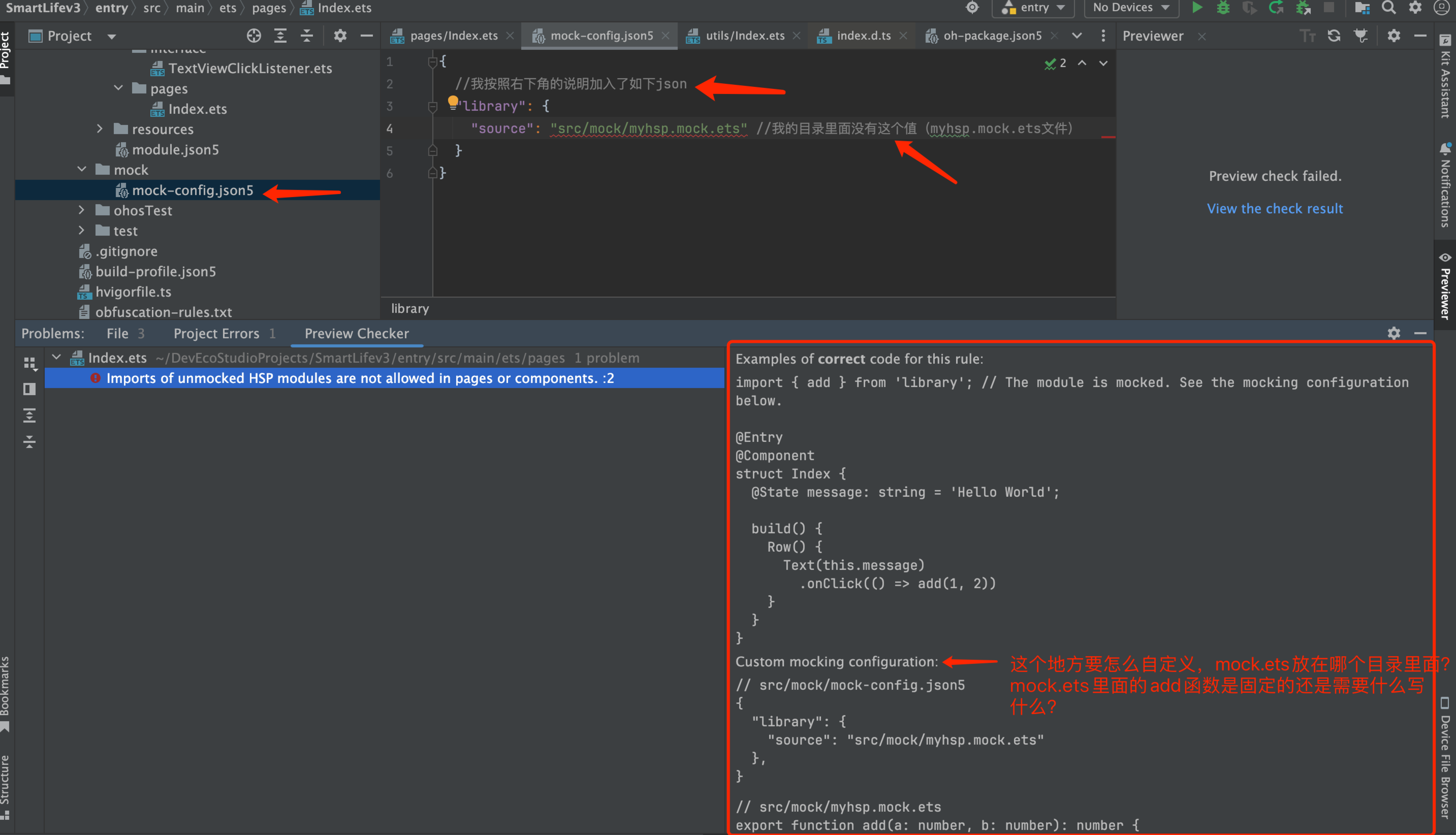Click the intention lightbulb on line 3

(452, 102)
